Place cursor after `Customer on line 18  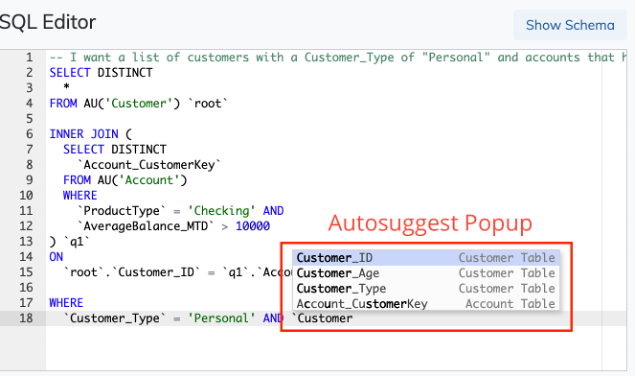353,318
